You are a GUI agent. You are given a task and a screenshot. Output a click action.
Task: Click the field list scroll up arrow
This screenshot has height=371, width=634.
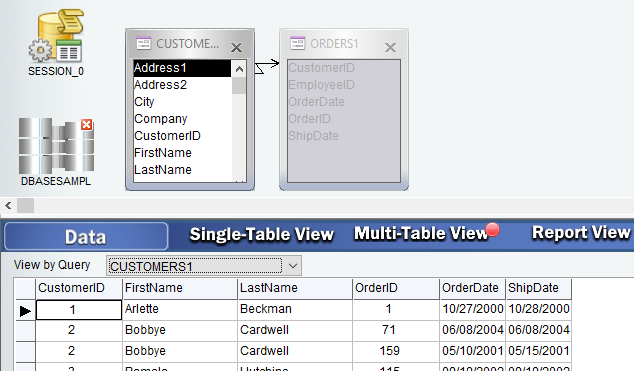point(239,69)
